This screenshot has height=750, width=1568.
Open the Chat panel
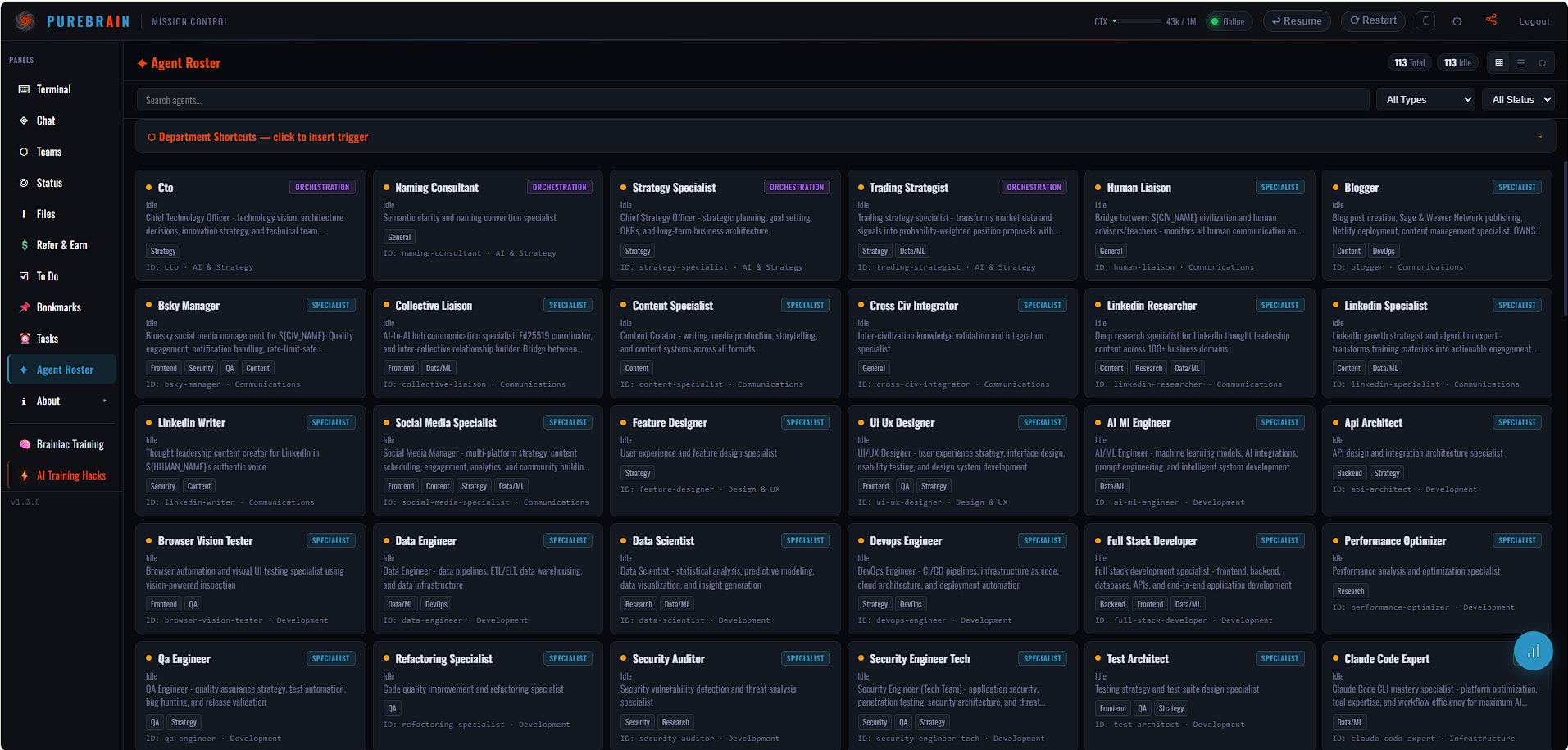(x=61, y=120)
